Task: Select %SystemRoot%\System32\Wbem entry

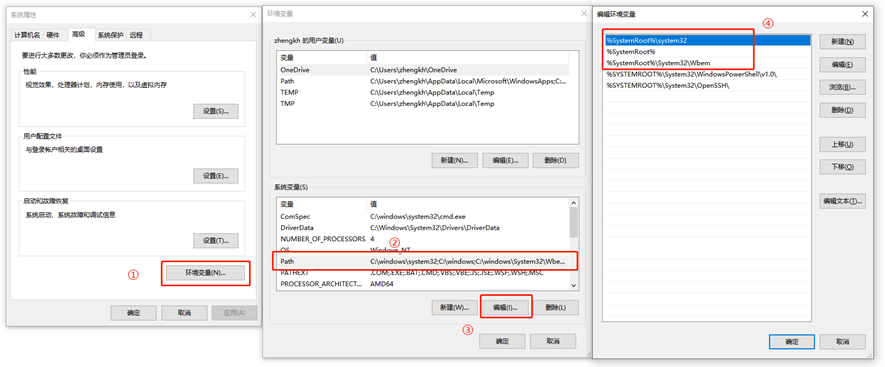Action: (x=707, y=63)
